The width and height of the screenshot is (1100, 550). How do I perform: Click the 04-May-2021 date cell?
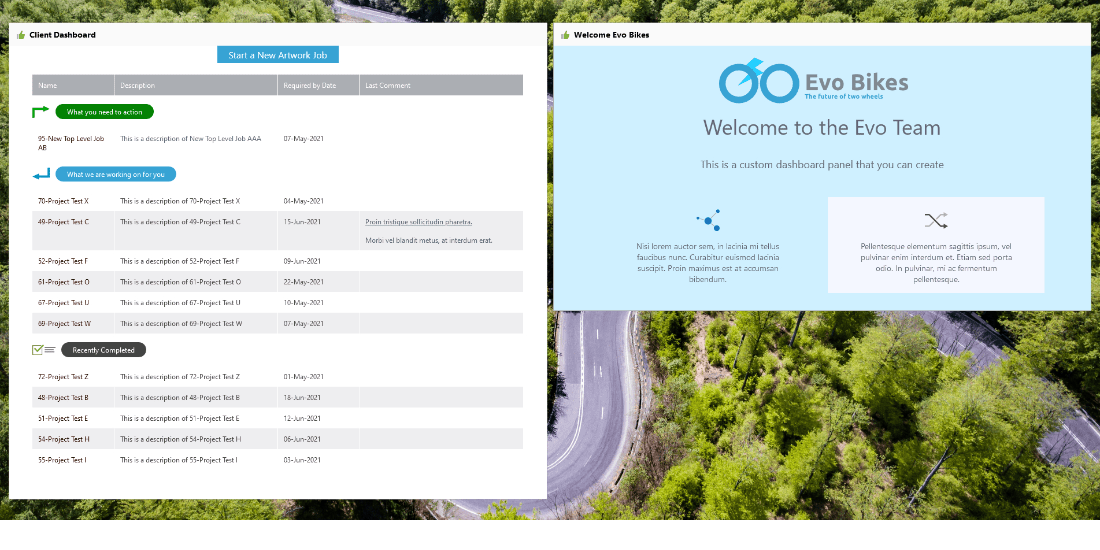click(x=304, y=201)
